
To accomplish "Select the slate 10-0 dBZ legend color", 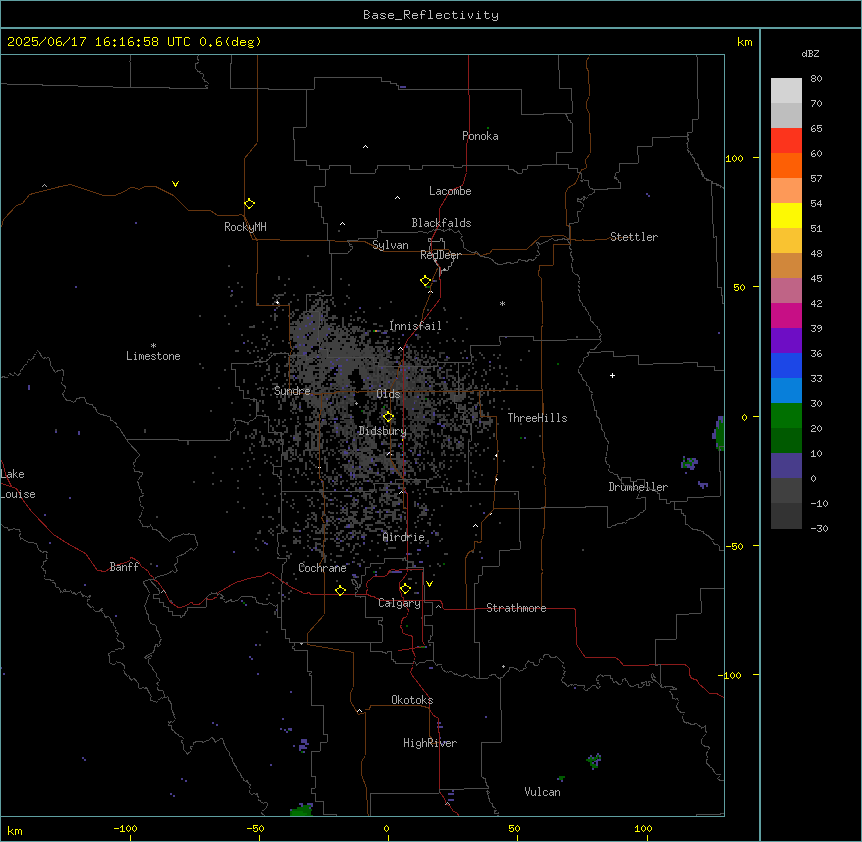I will pyautogui.click(x=786, y=466).
